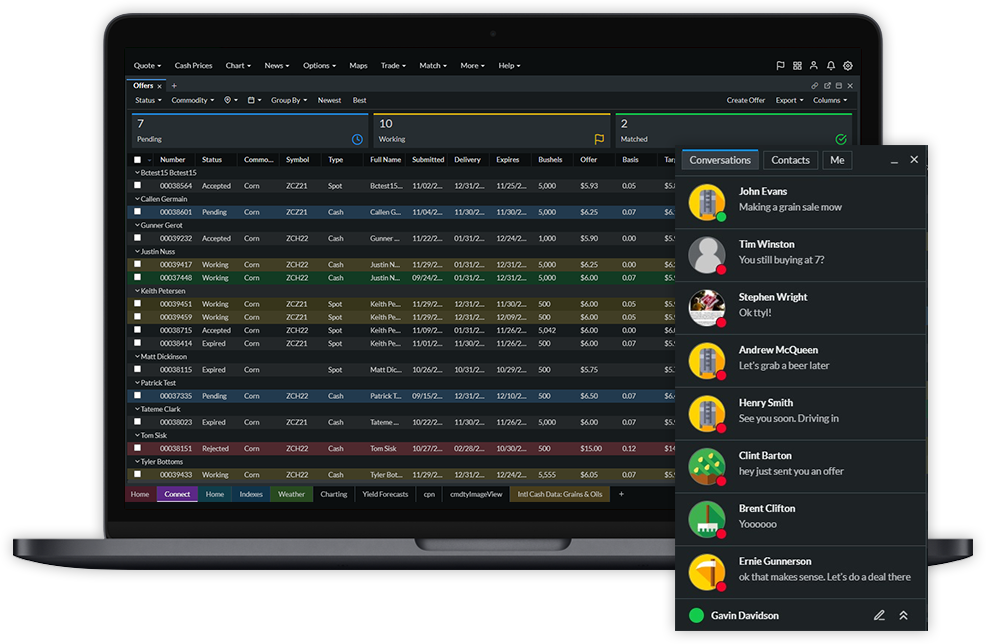Click the flag icon in top menu bar
This screenshot has width=986, height=644.
(780, 66)
